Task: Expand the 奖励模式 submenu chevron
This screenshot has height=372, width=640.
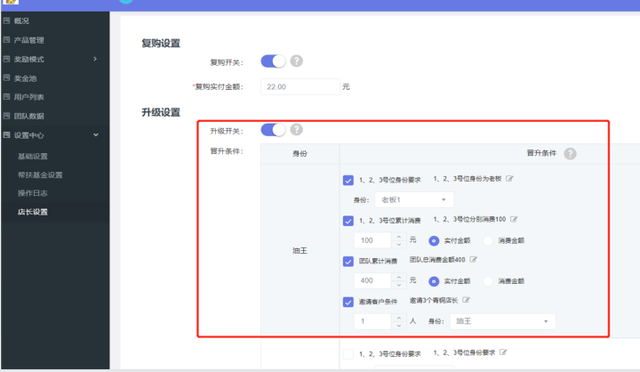Action: (x=95, y=59)
